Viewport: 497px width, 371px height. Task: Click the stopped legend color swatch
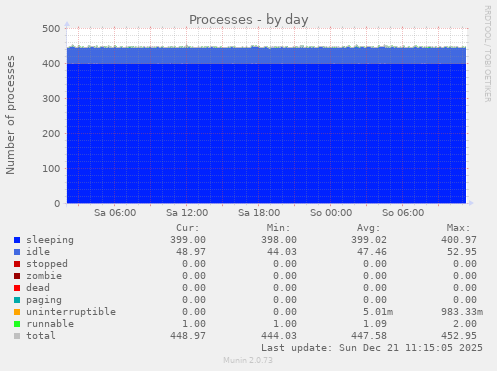pyautogui.click(x=17, y=264)
